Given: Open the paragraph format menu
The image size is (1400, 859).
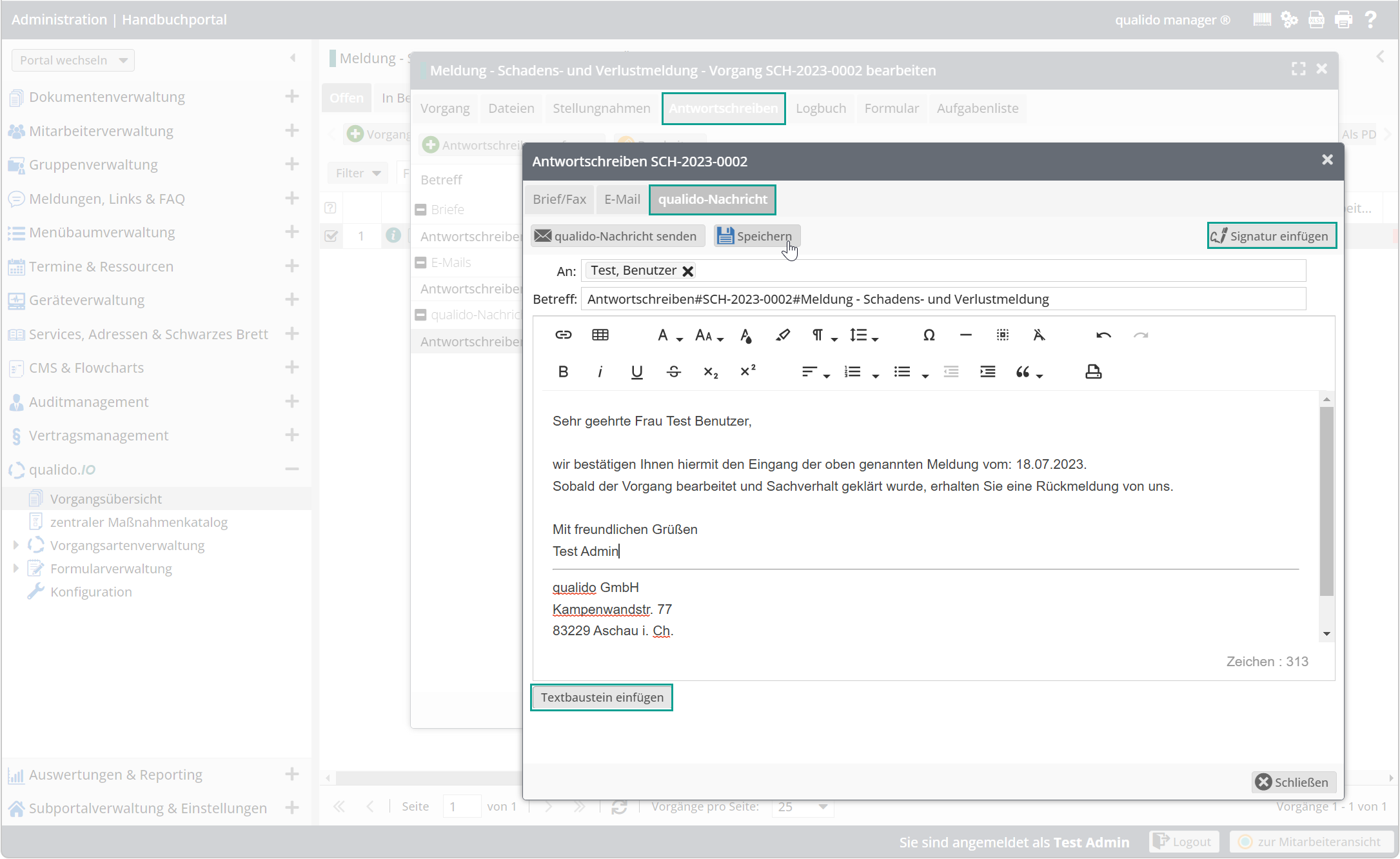Looking at the screenshot, I should 824,335.
